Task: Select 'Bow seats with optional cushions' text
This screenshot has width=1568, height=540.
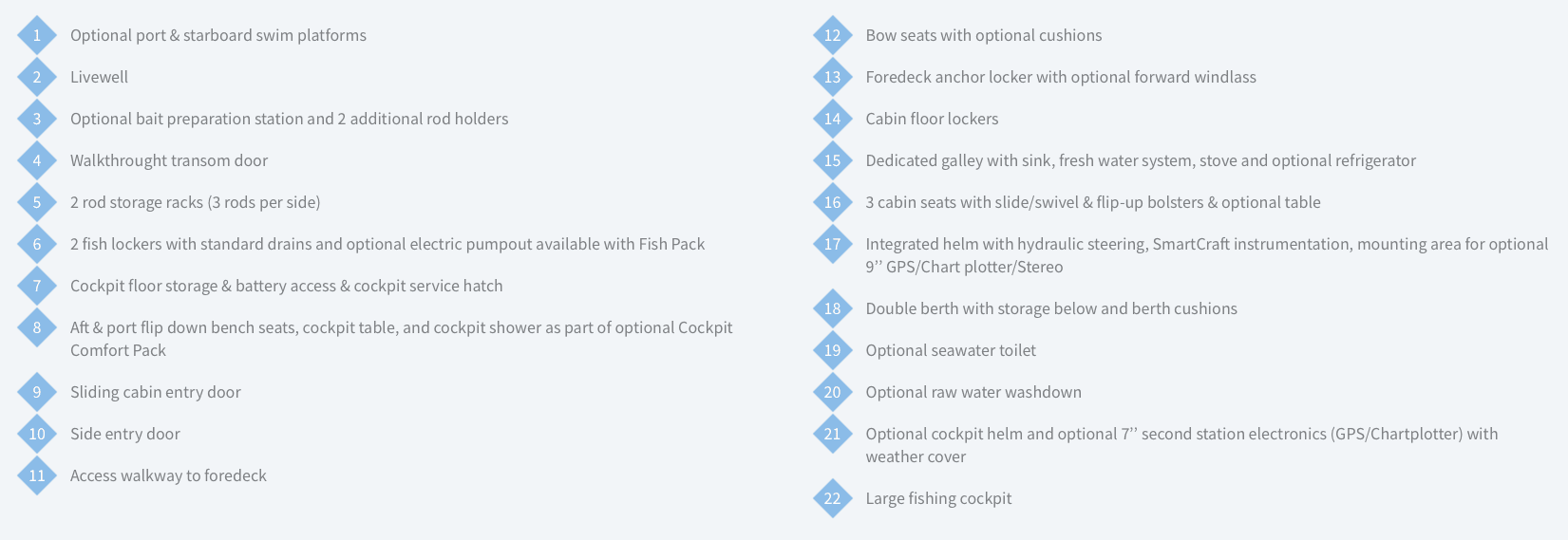Action: click(x=984, y=35)
